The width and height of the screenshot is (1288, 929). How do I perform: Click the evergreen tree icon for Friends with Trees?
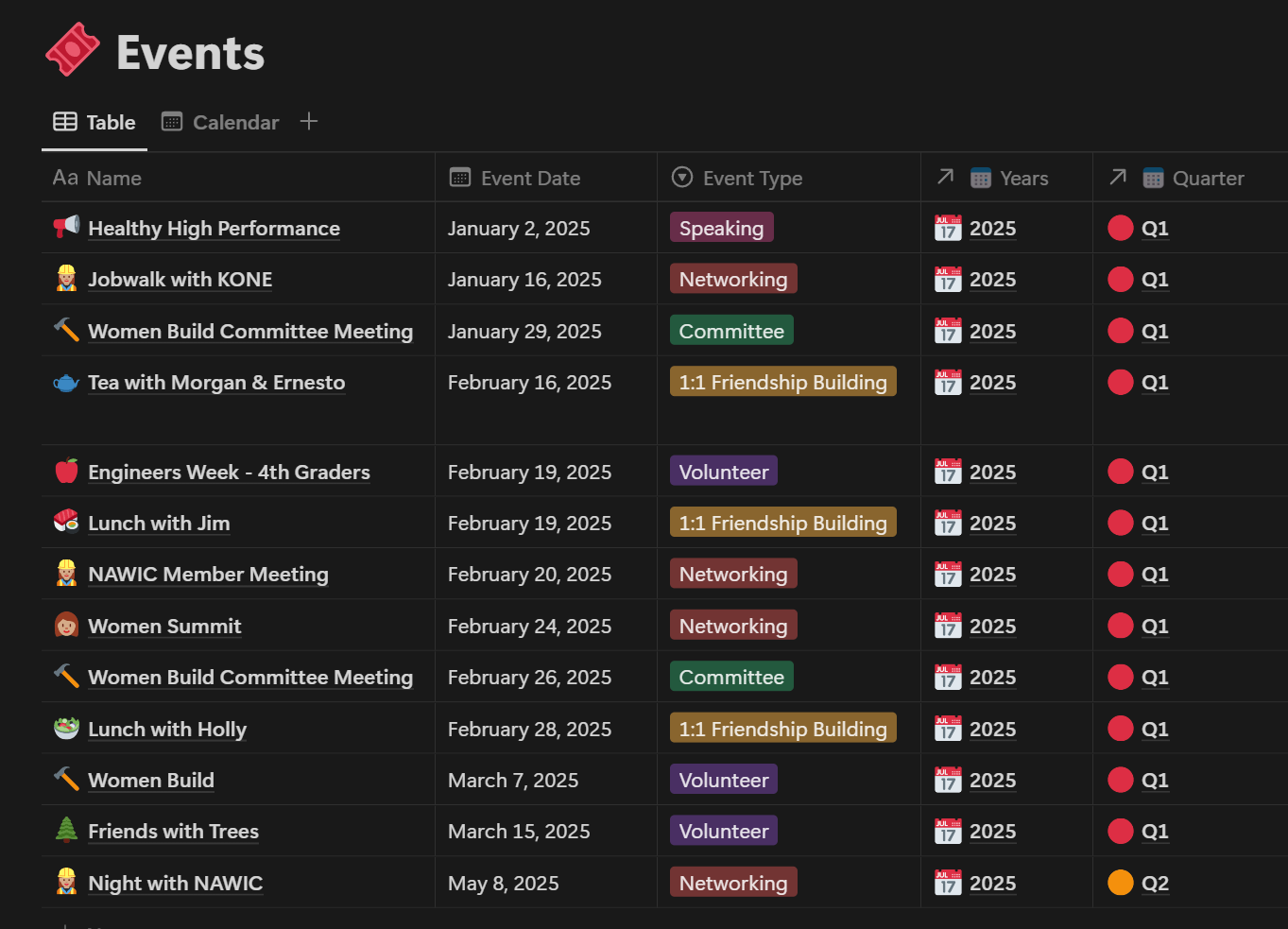point(66,831)
